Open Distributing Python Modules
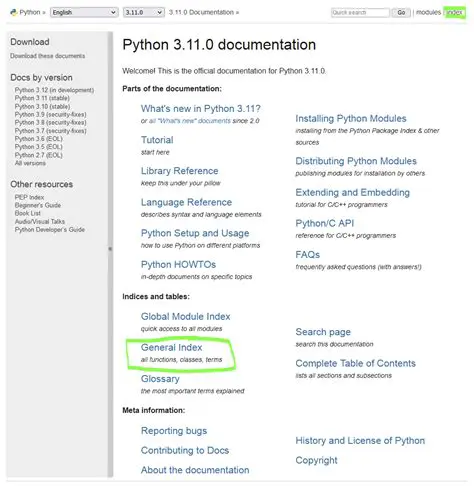 [x=356, y=161]
